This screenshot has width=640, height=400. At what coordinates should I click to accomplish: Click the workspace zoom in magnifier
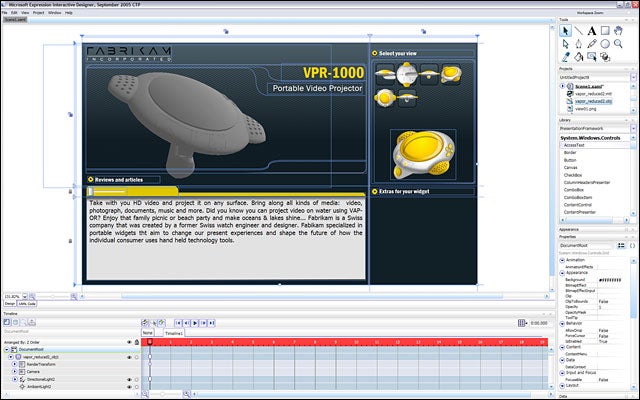[x=73, y=297]
